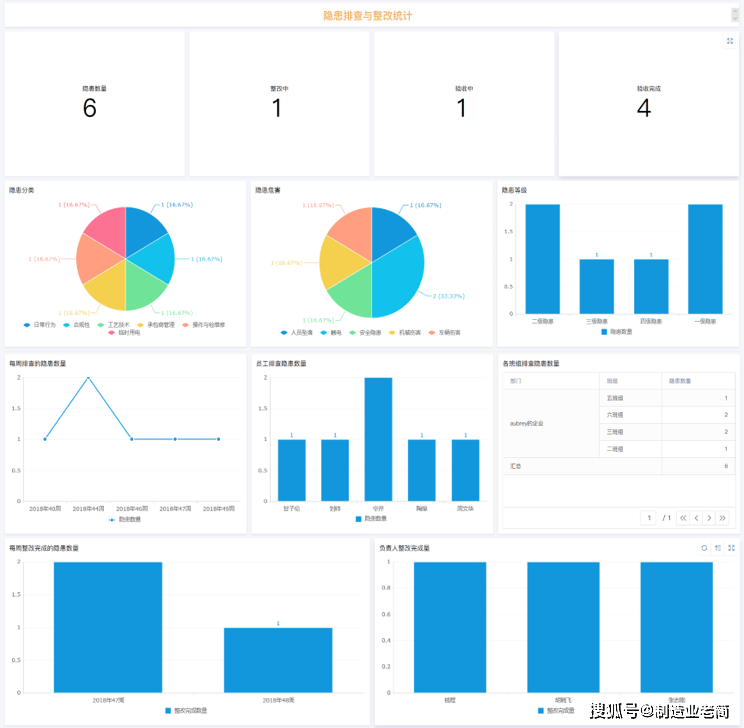Go to previous page of table
This screenshot has width=744, height=728.
tap(696, 518)
